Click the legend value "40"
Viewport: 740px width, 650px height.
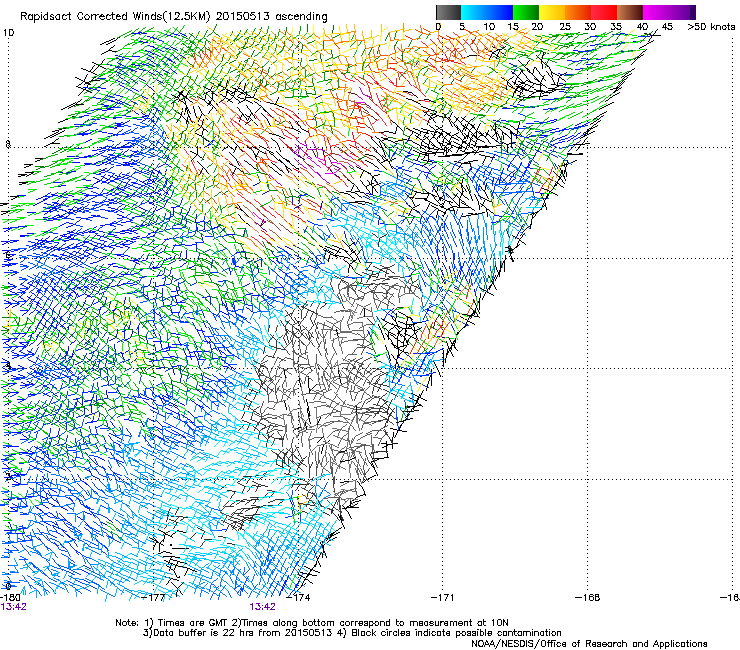pyautogui.click(x=642, y=27)
